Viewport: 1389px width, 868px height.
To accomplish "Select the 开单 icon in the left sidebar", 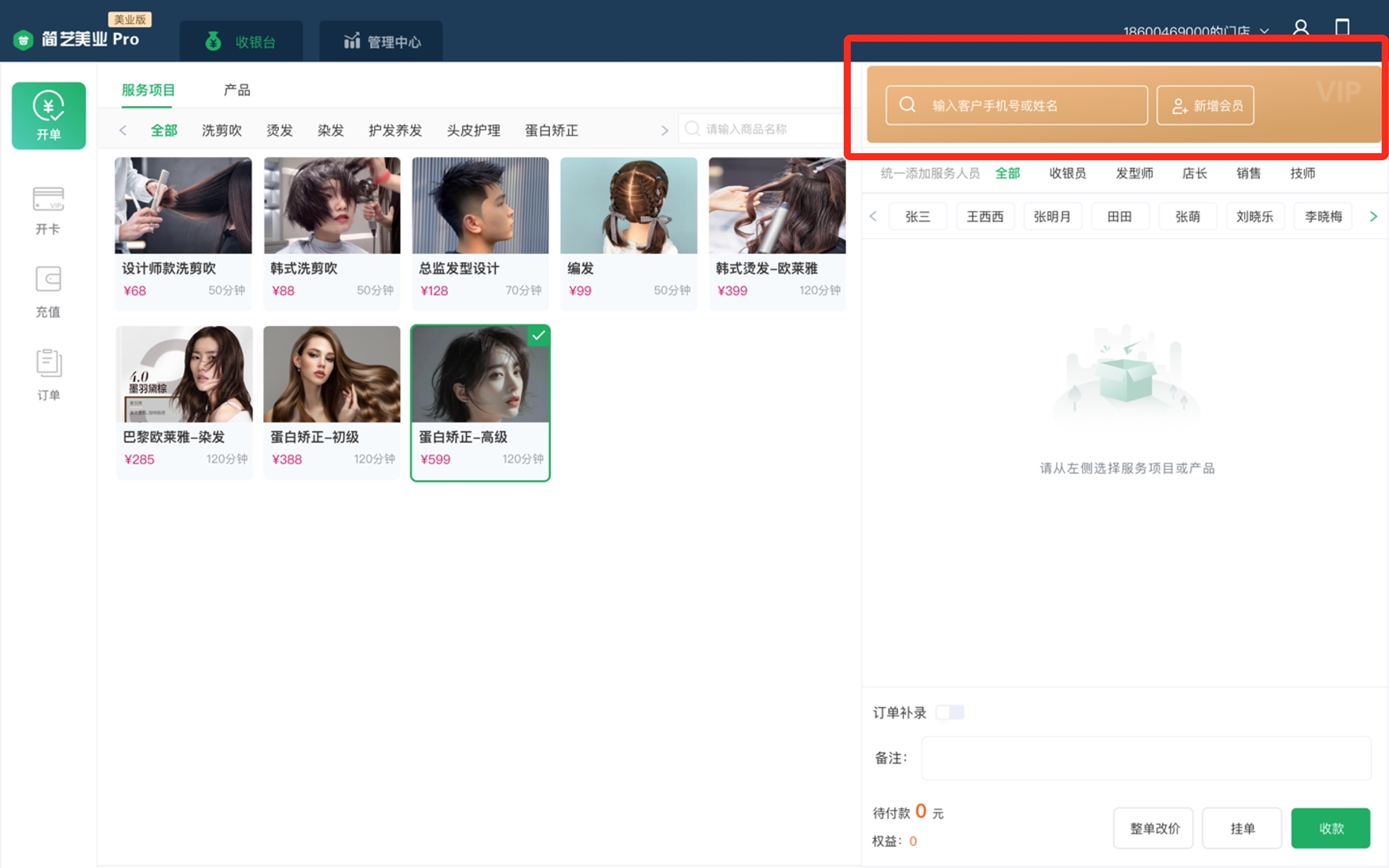I will point(49,115).
